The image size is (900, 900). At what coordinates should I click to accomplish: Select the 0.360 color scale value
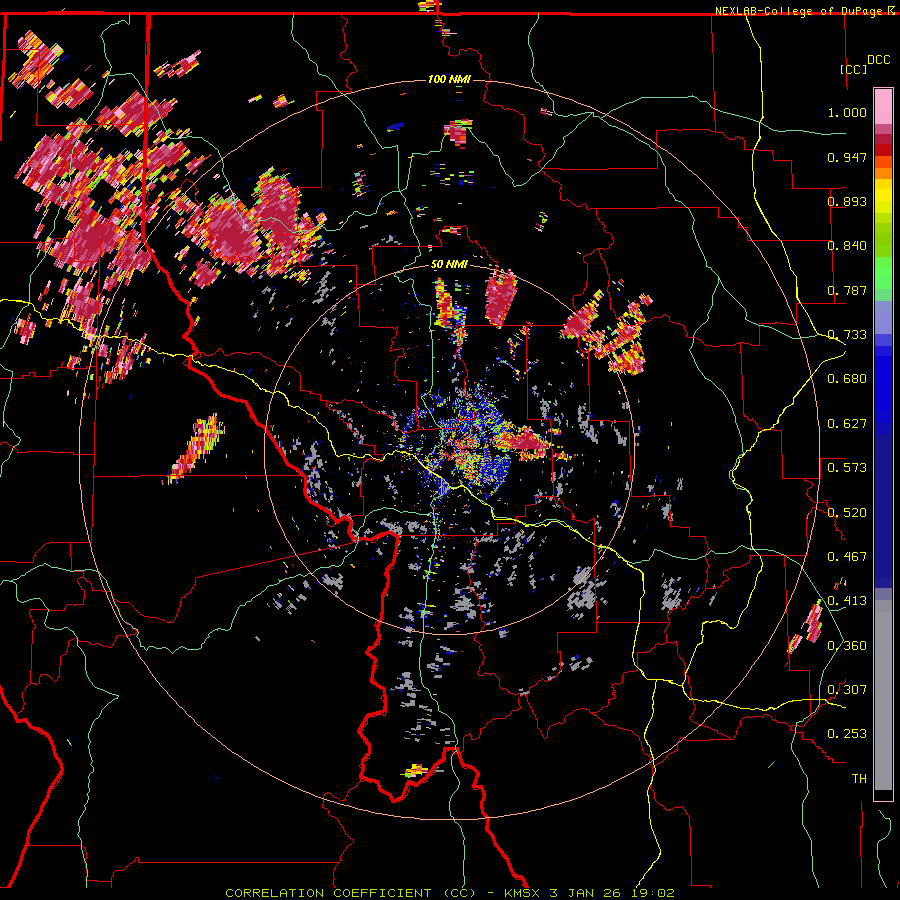click(847, 646)
